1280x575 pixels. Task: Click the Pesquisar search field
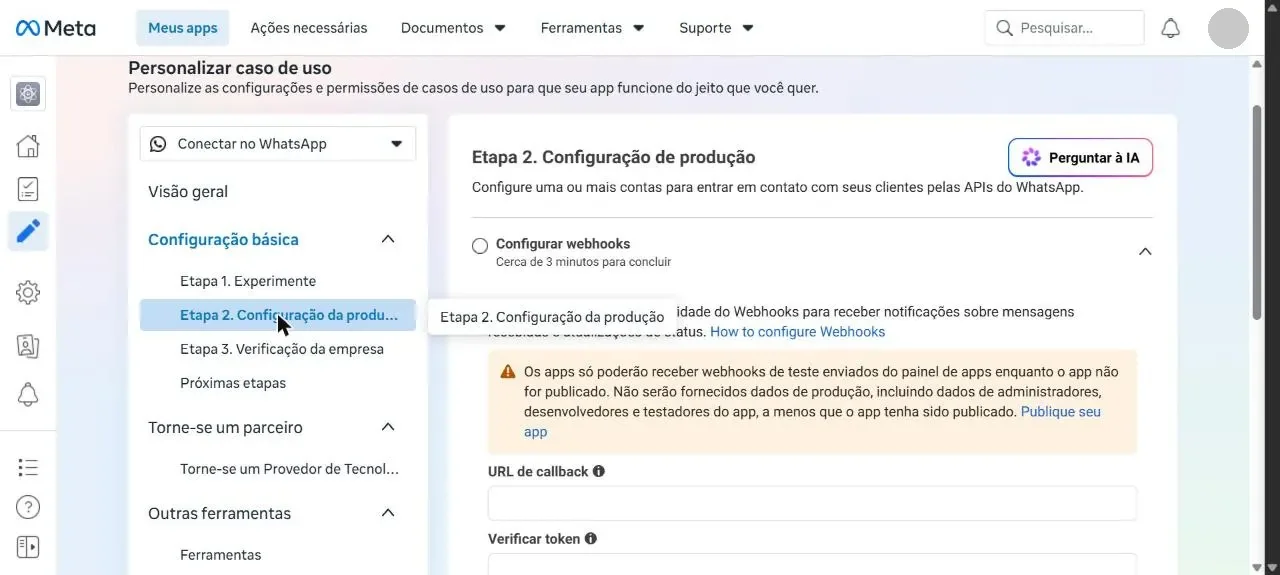(1065, 28)
